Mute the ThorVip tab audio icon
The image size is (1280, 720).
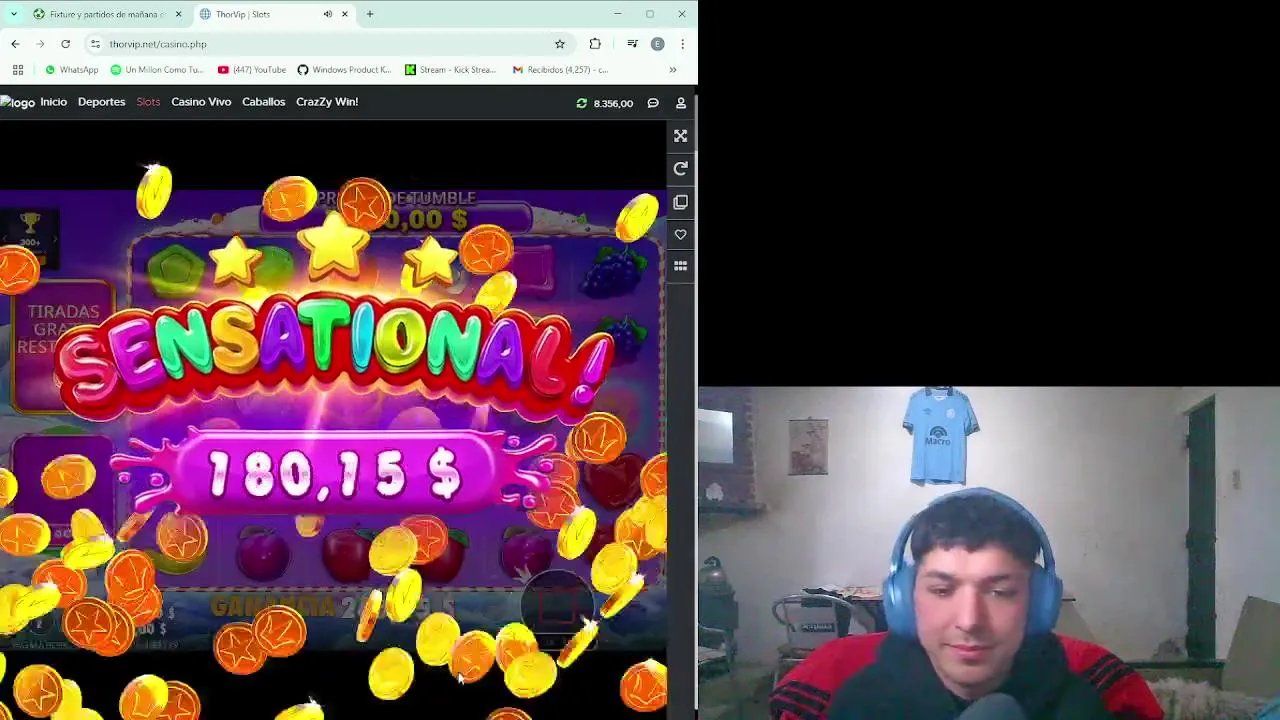point(328,14)
